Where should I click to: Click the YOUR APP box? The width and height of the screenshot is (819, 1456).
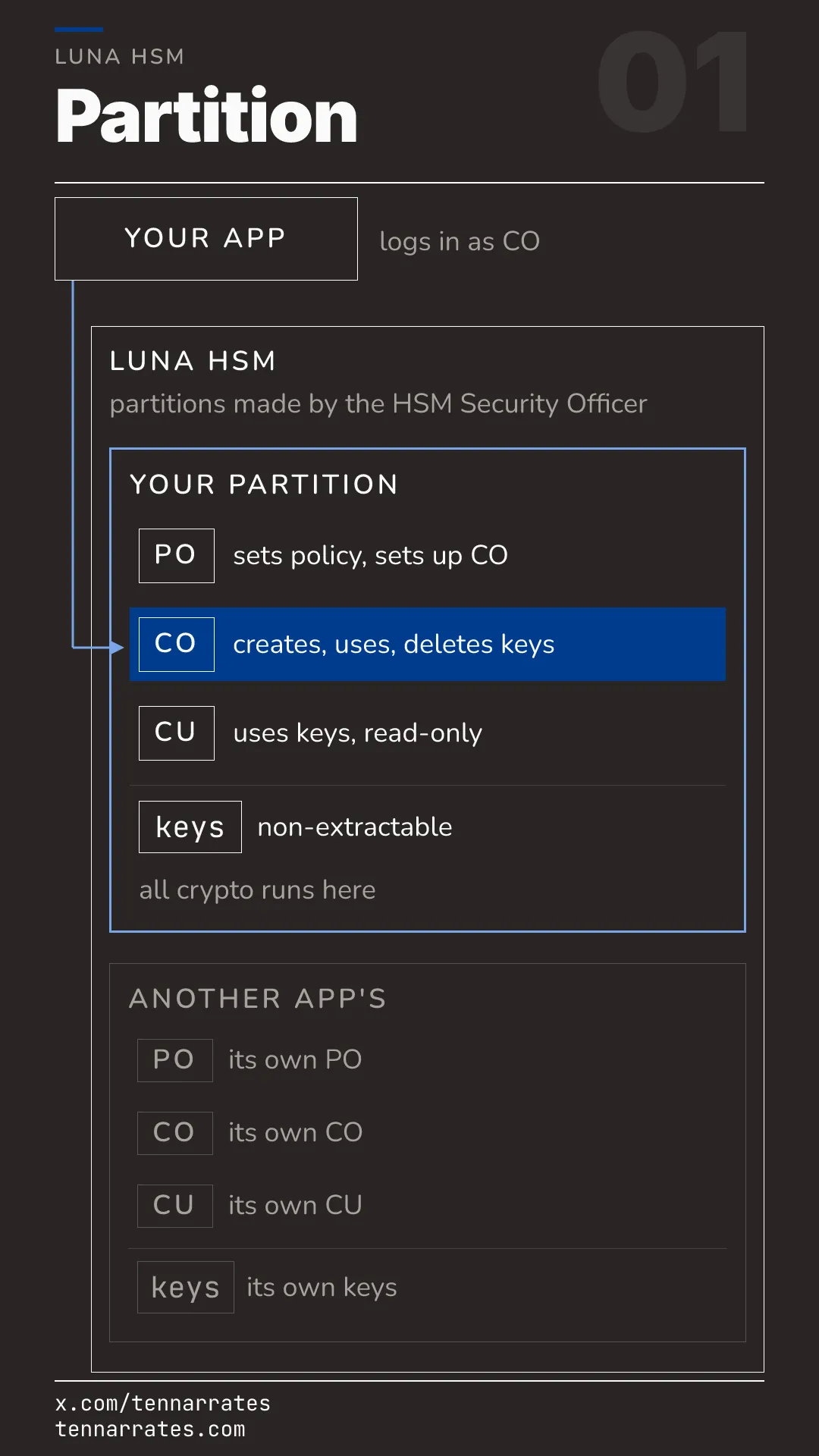pyautogui.click(x=206, y=239)
